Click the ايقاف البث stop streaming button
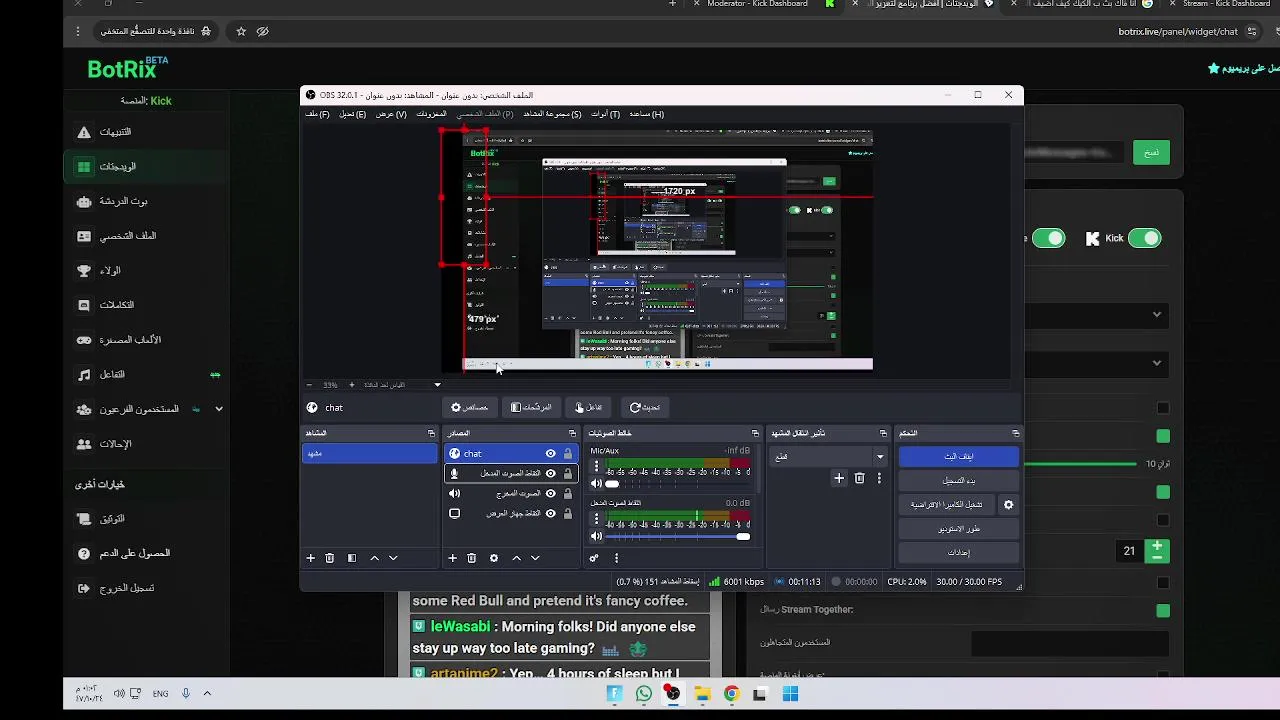This screenshot has height=720, width=1280. [x=959, y=456]
